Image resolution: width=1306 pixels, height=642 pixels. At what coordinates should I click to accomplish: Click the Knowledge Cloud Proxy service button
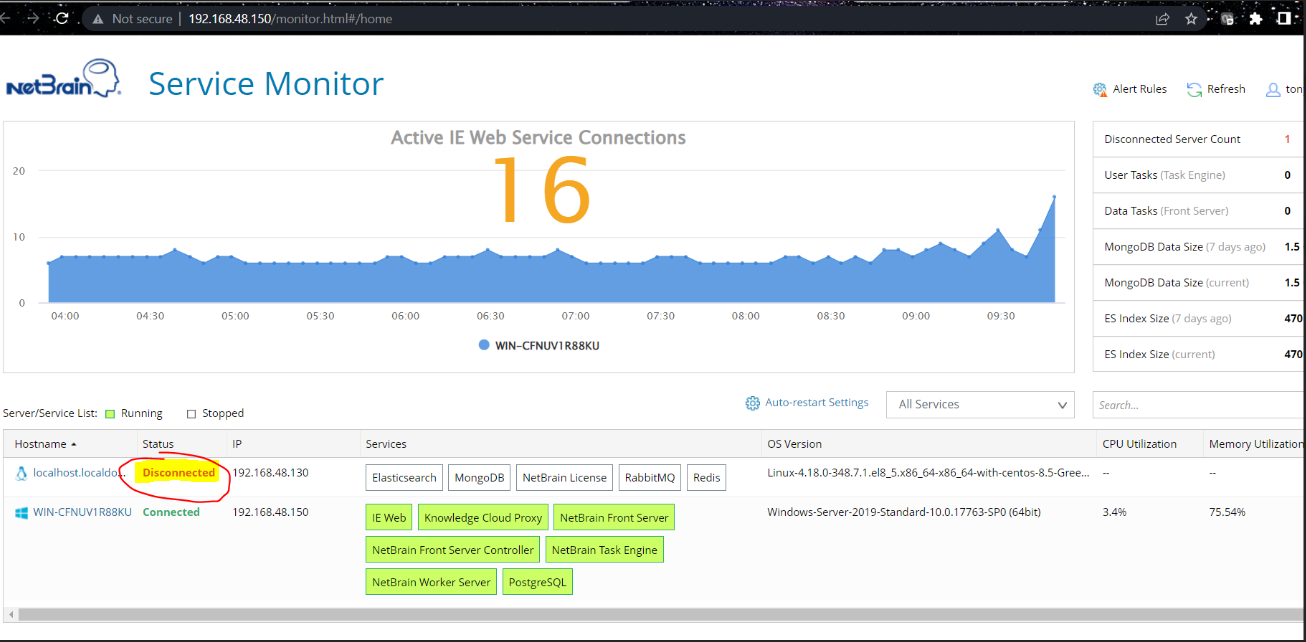point(483,517)
